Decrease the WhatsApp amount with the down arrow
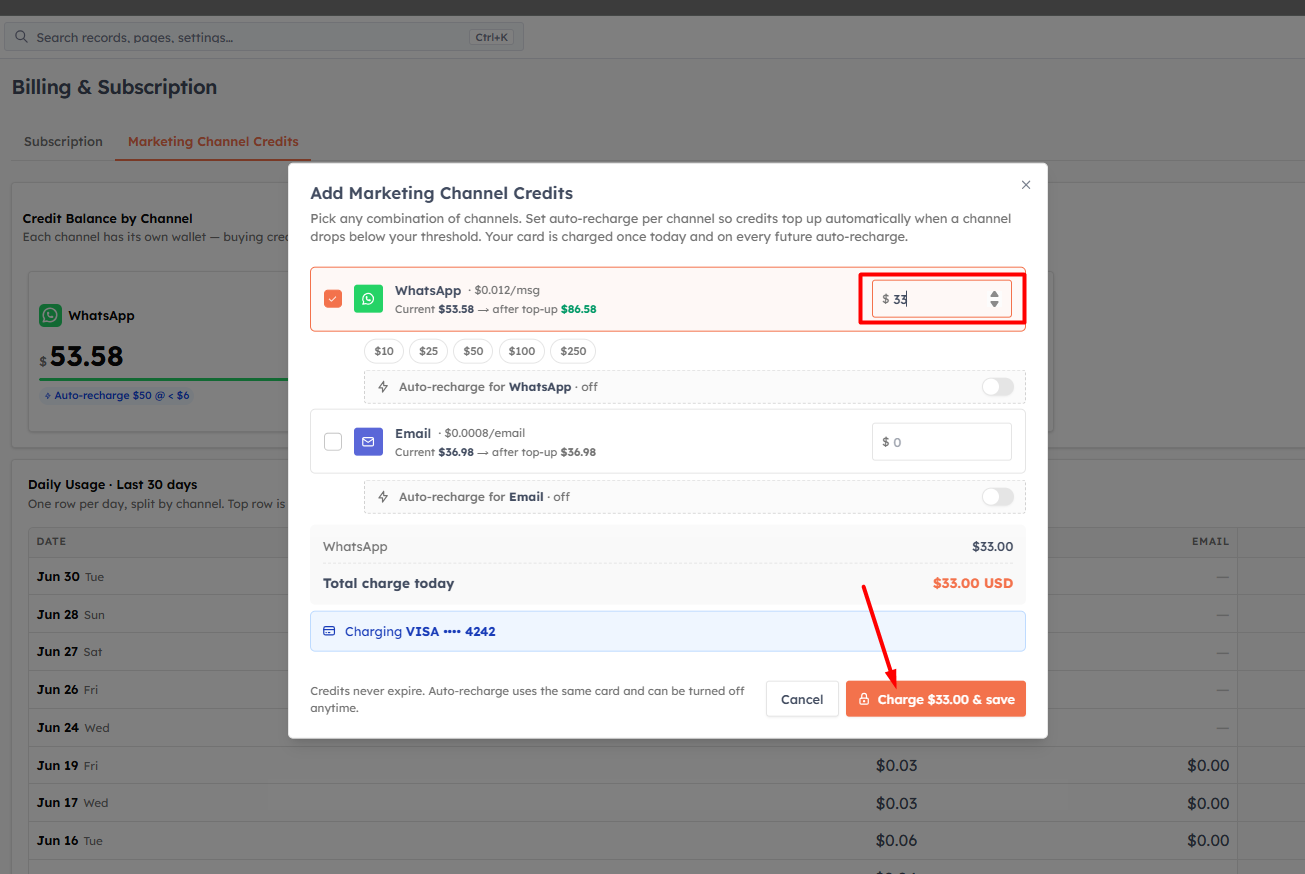The width and height of the screenshot is (1305, 874). pos(994,304)
